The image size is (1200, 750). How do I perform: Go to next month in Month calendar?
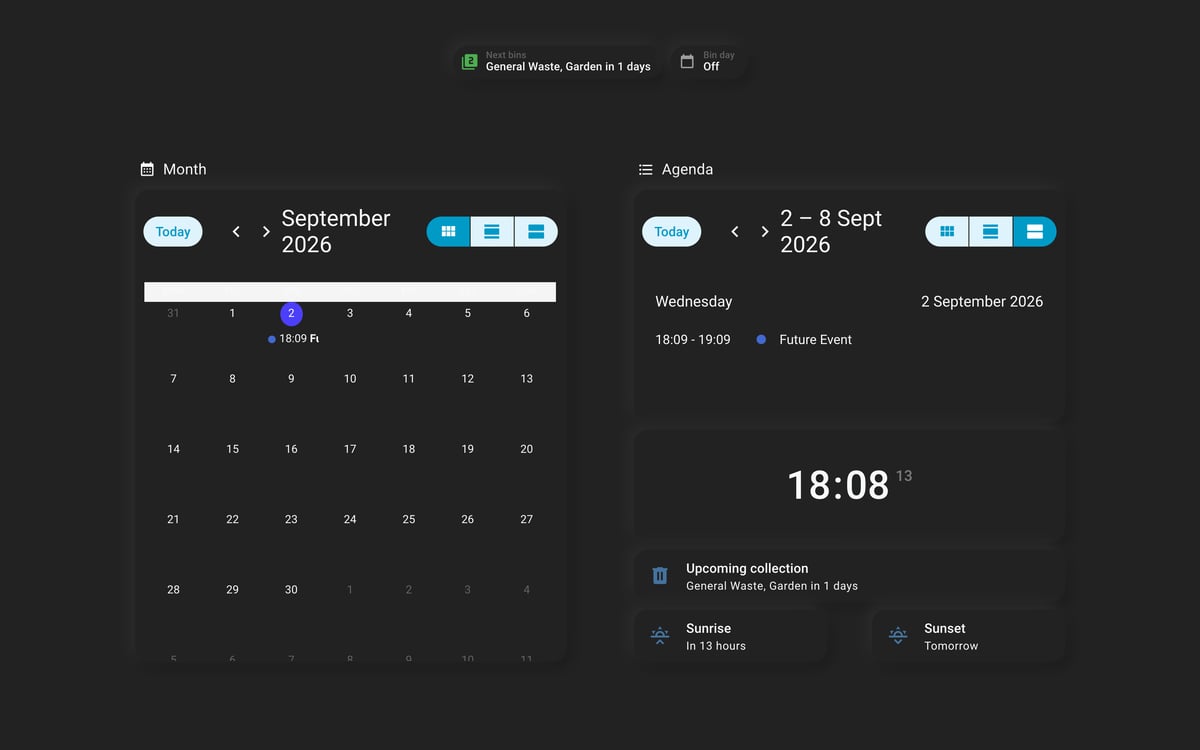(266, 232)
